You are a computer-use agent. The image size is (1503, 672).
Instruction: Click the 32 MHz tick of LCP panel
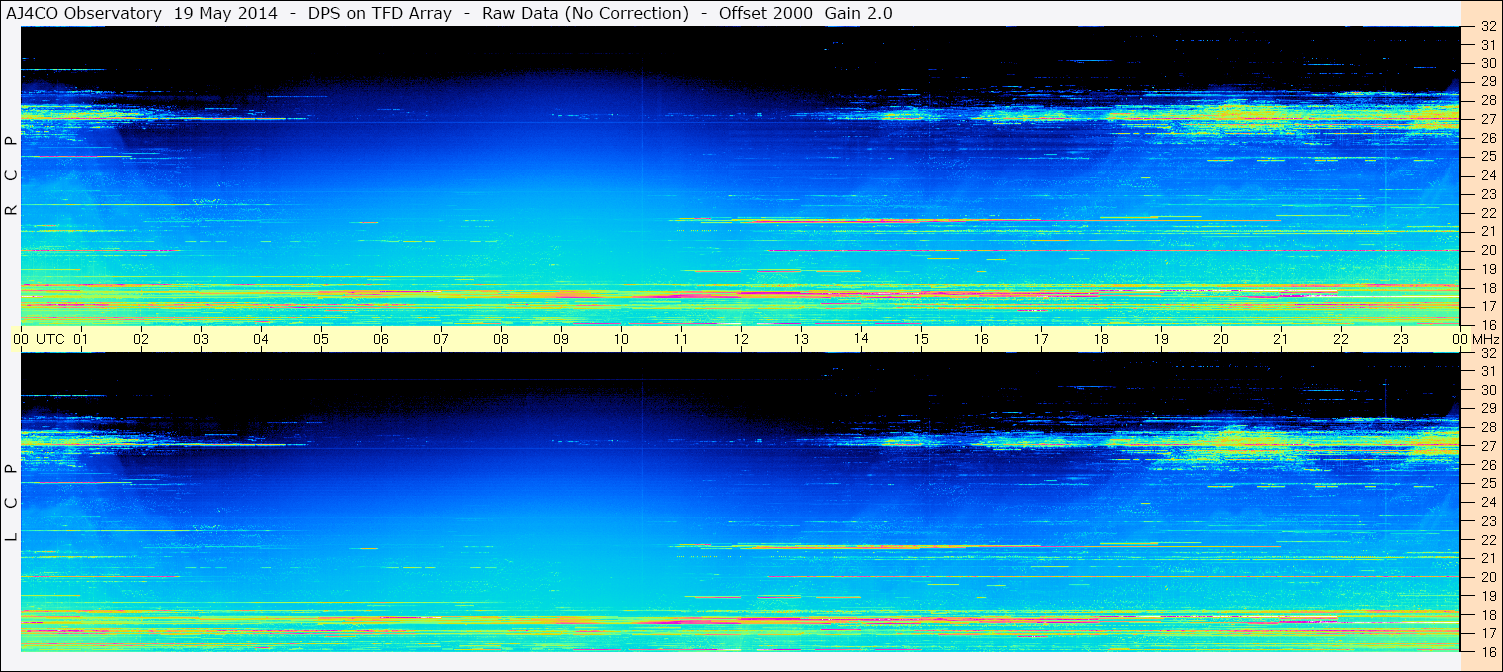click(1488, 352)
